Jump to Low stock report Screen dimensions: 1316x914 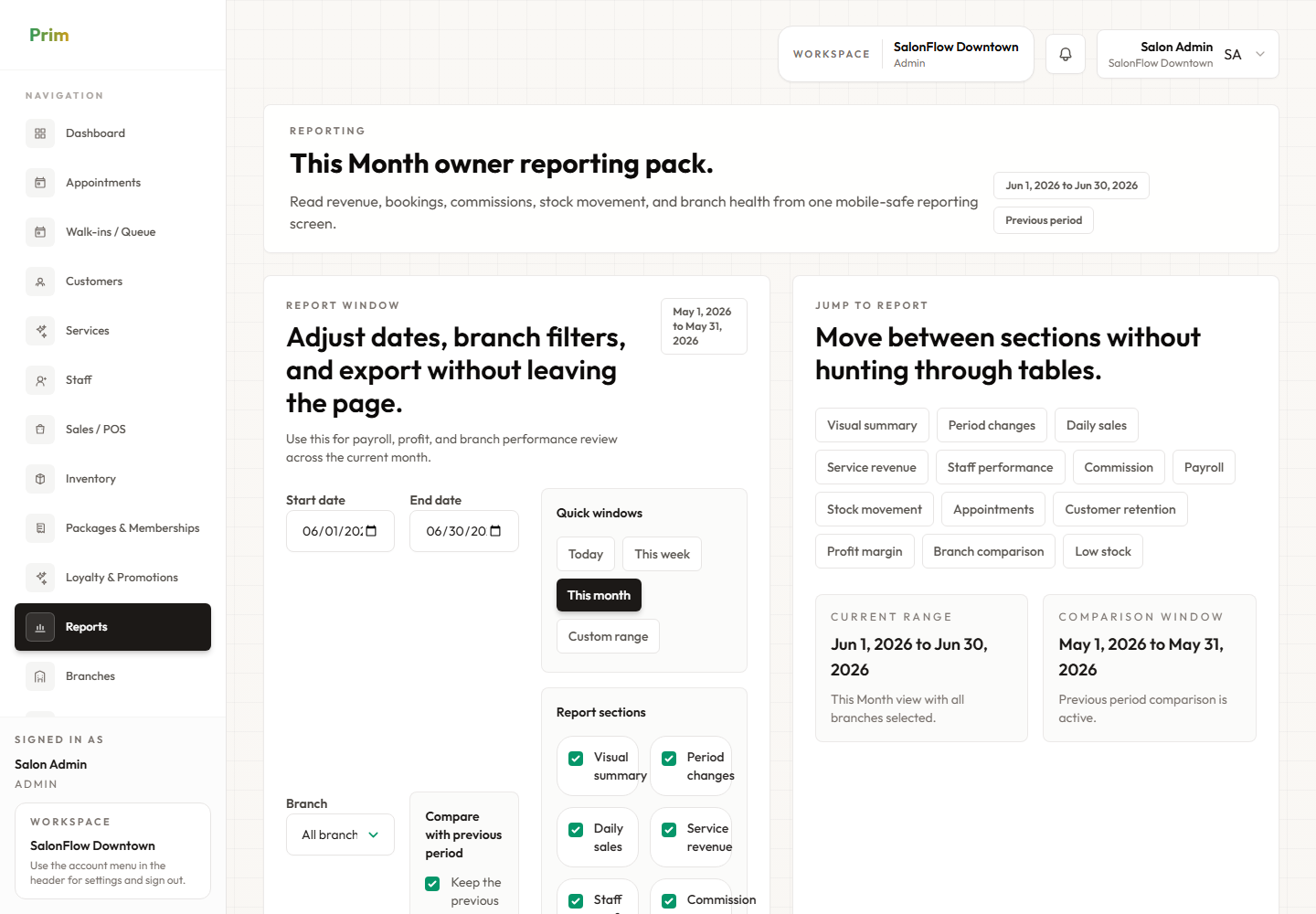tap(1103, 551)
